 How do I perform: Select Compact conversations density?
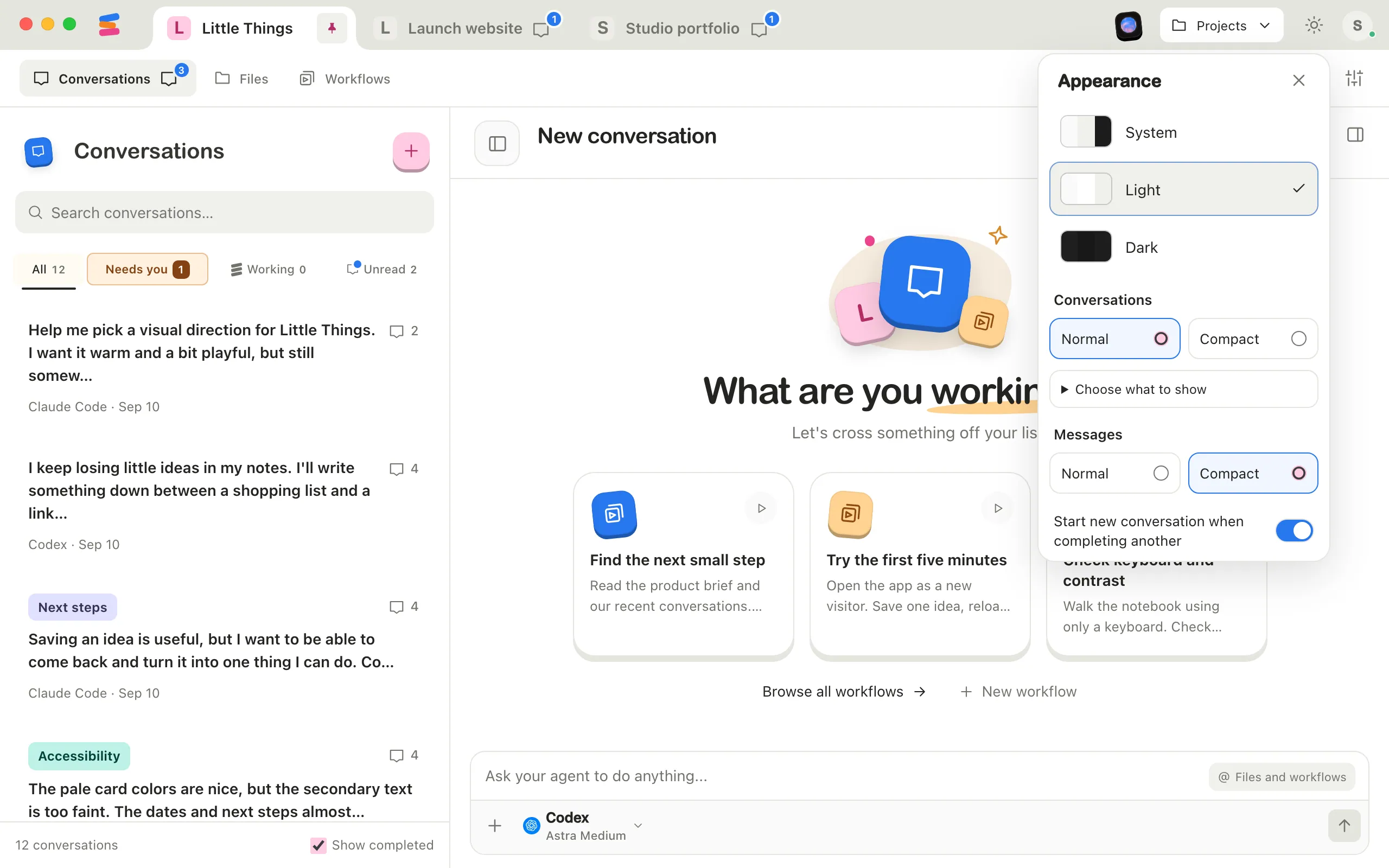click(x=1253, y=339)
